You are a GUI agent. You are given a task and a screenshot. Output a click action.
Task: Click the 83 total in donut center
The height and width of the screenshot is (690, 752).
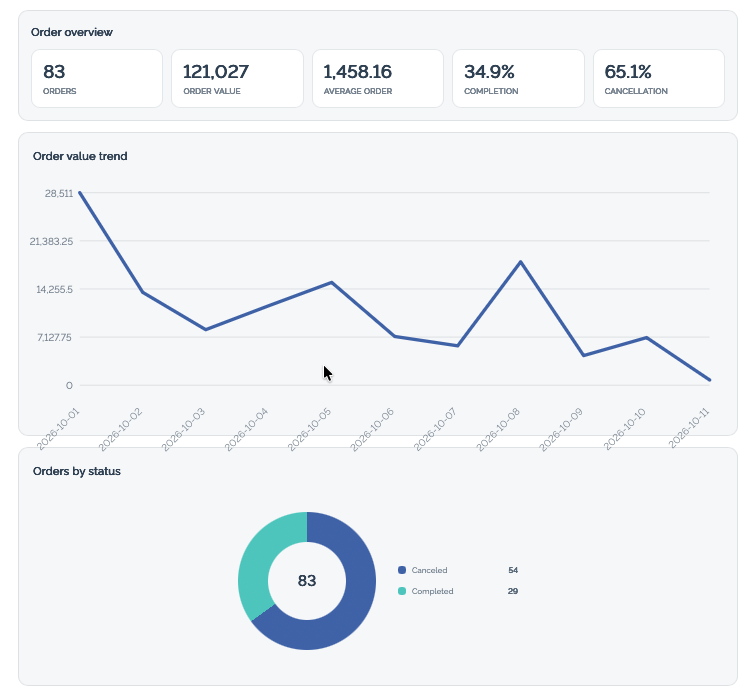[307, 581]
